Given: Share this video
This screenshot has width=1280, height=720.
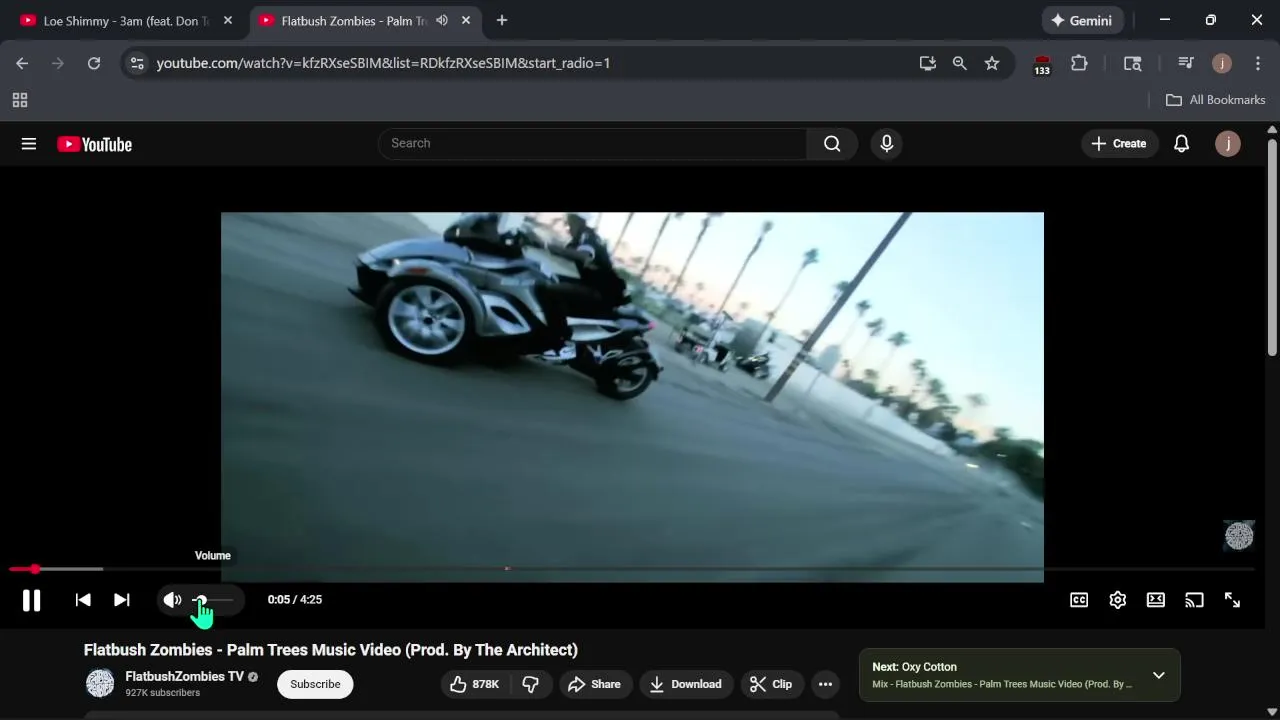Looking at the screenshot, I should point(595,684).
